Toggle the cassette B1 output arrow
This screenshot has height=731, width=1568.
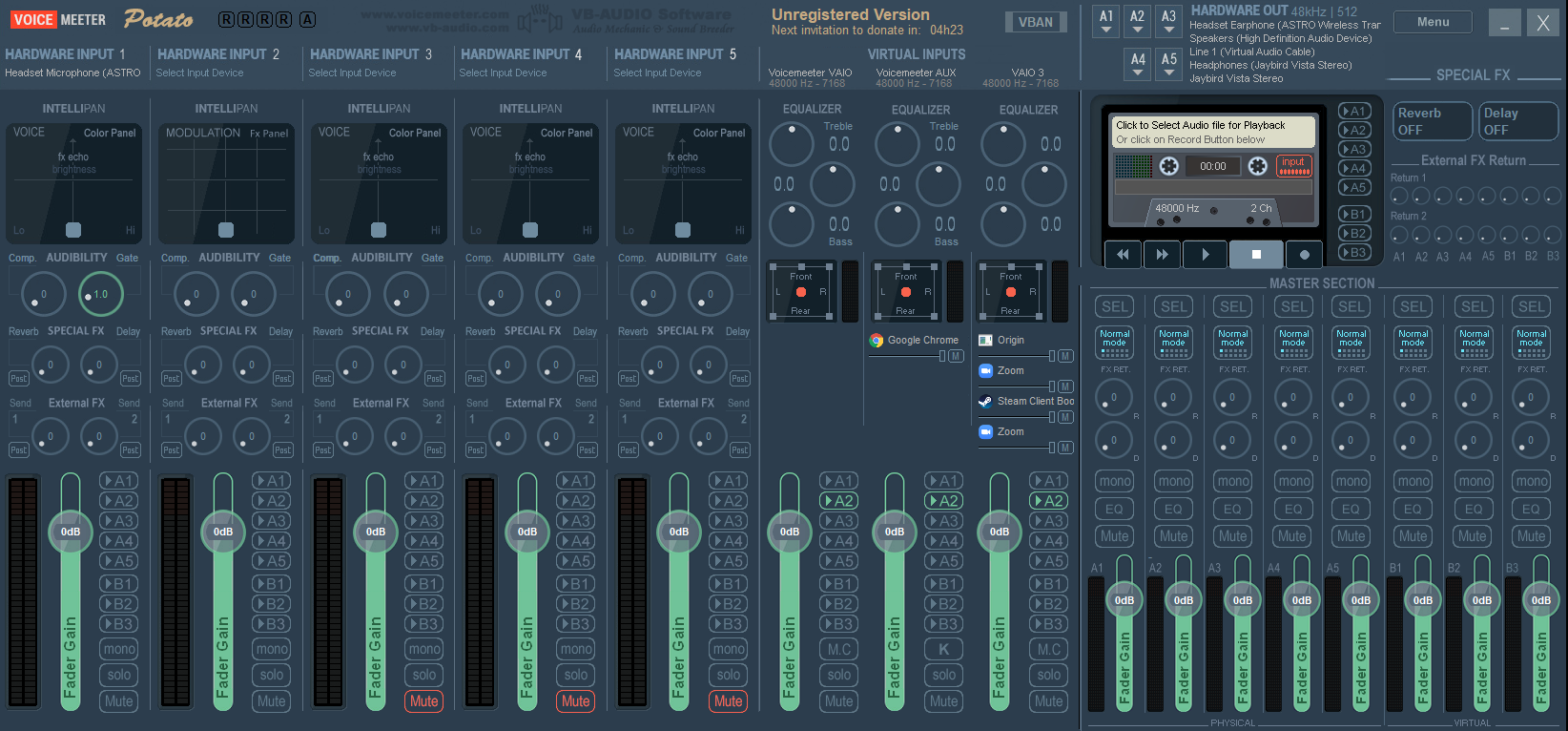click(1354, 215)
